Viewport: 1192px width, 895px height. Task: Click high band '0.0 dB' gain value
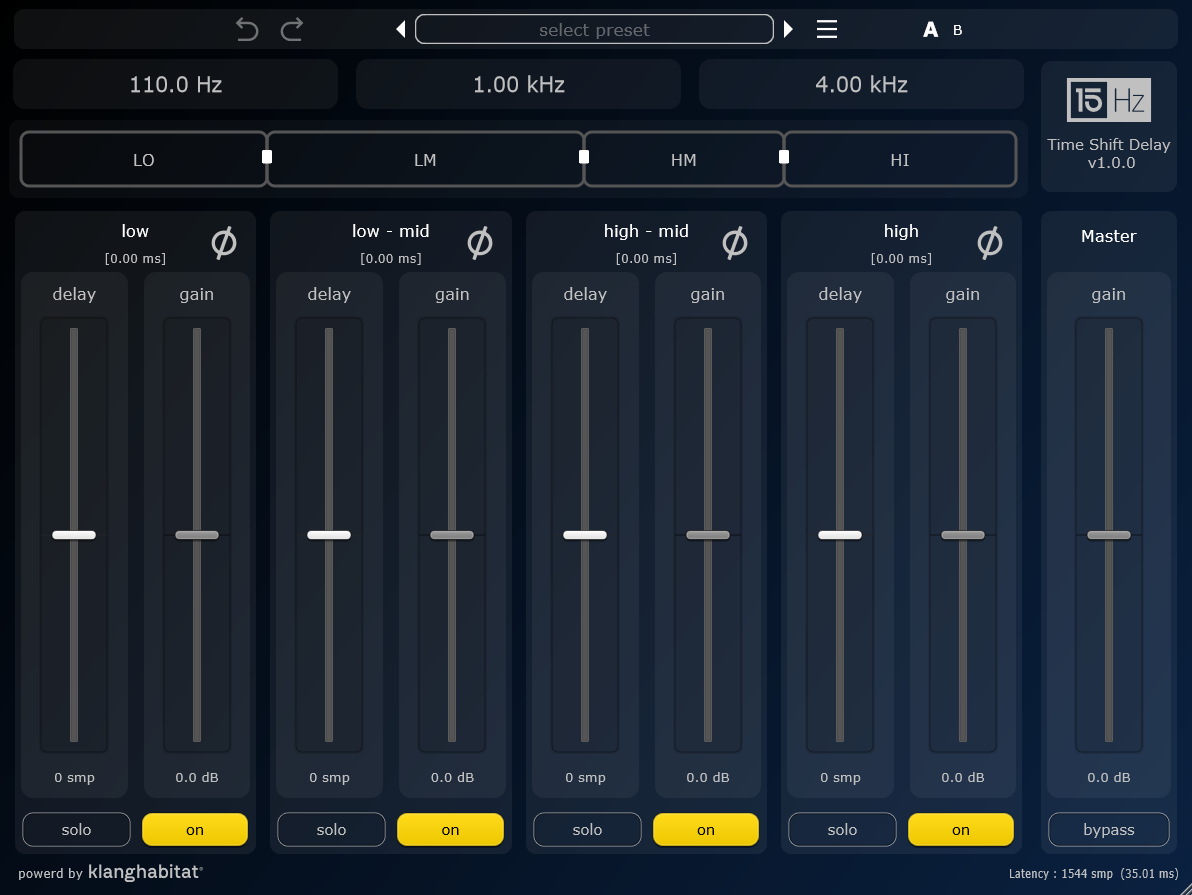963,777
